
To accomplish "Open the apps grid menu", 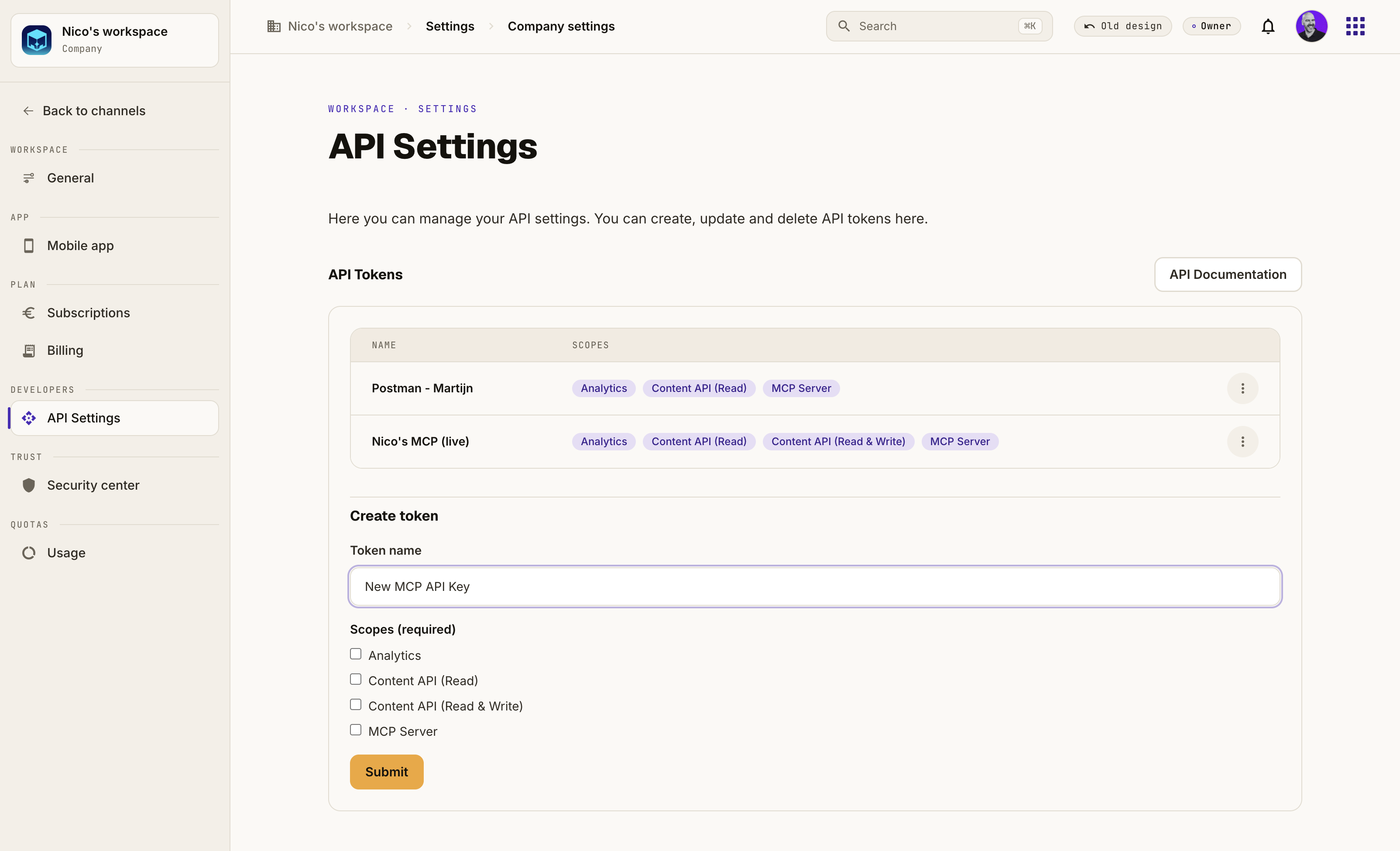I will pyautogui.click(x=1355, y=26).
